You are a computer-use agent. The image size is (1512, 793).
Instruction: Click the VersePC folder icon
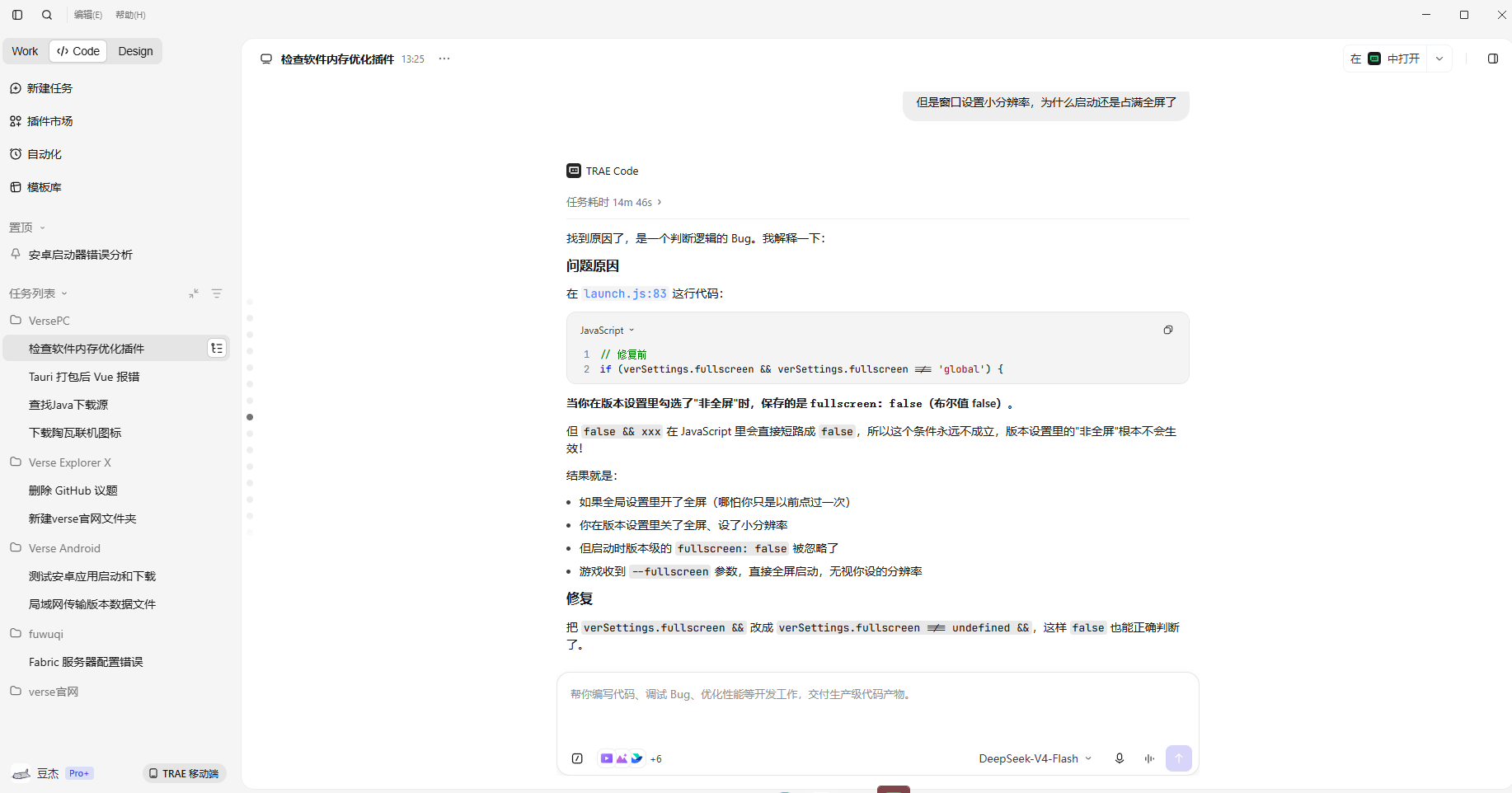point(16,320)
